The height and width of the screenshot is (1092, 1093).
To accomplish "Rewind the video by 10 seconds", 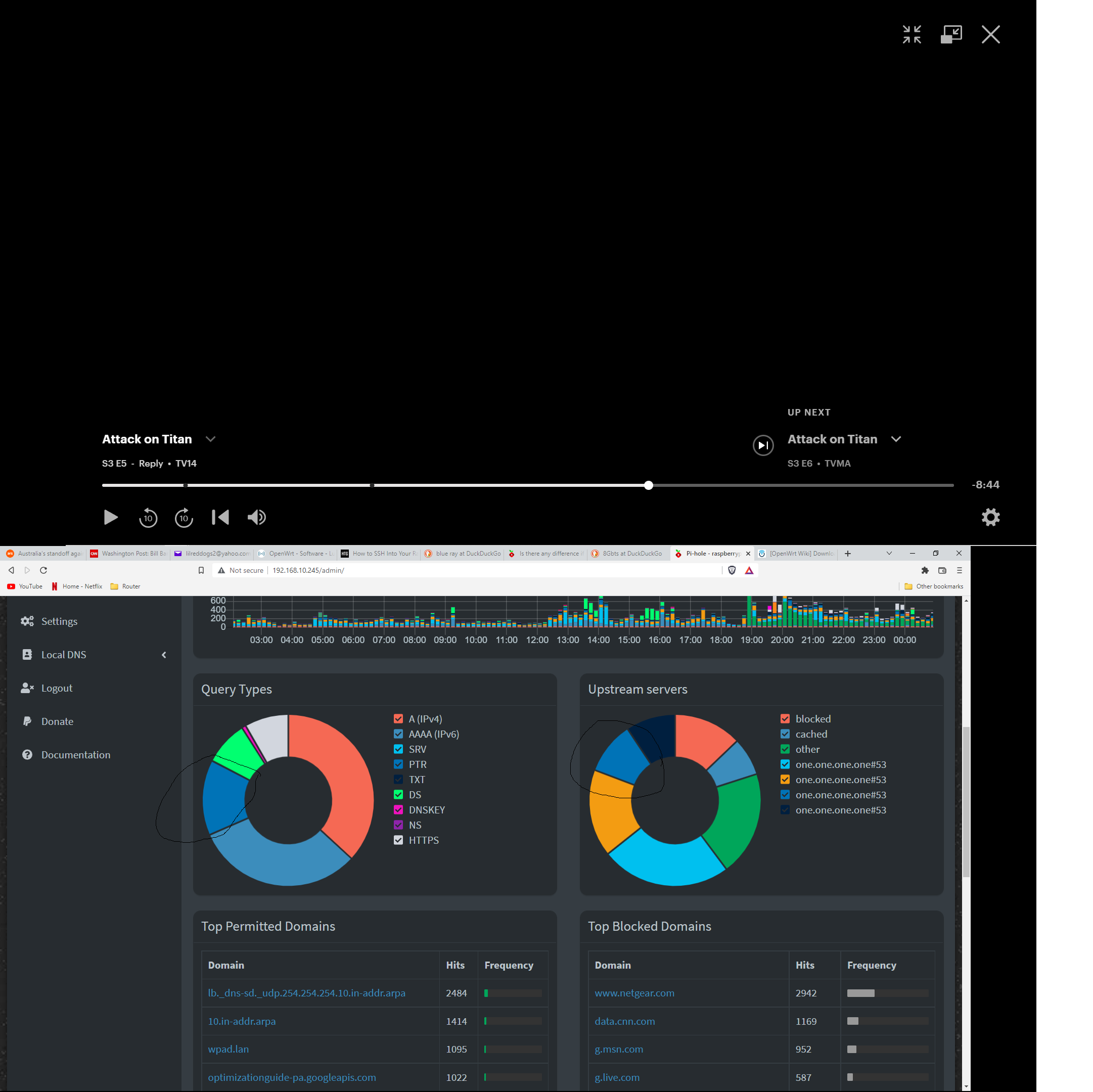I will click(x=148, y=518).
